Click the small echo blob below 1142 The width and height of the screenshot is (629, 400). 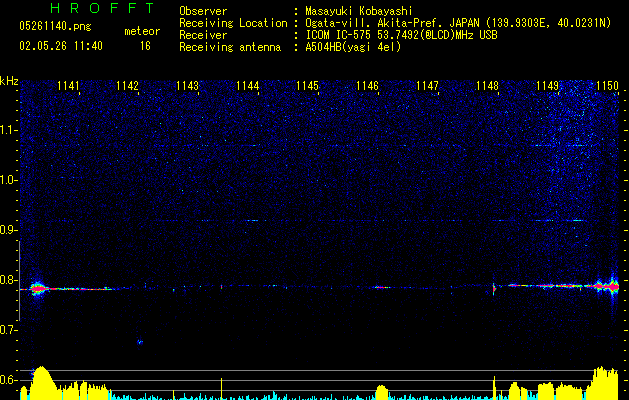point(140,342)
